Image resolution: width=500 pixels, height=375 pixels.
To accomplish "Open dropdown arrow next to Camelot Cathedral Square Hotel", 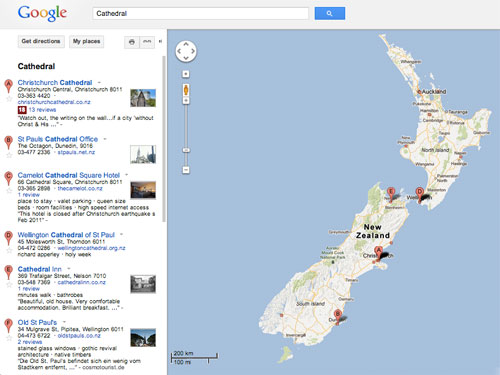I will (x=126, y=175).
